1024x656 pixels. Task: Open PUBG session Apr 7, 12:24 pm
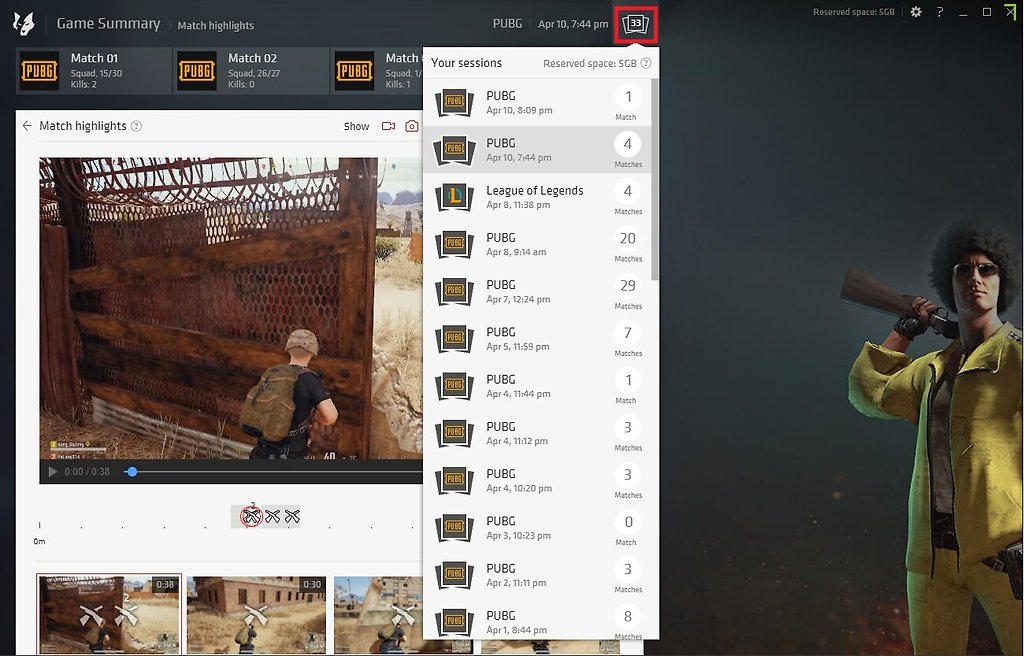[x=537, y=291]
